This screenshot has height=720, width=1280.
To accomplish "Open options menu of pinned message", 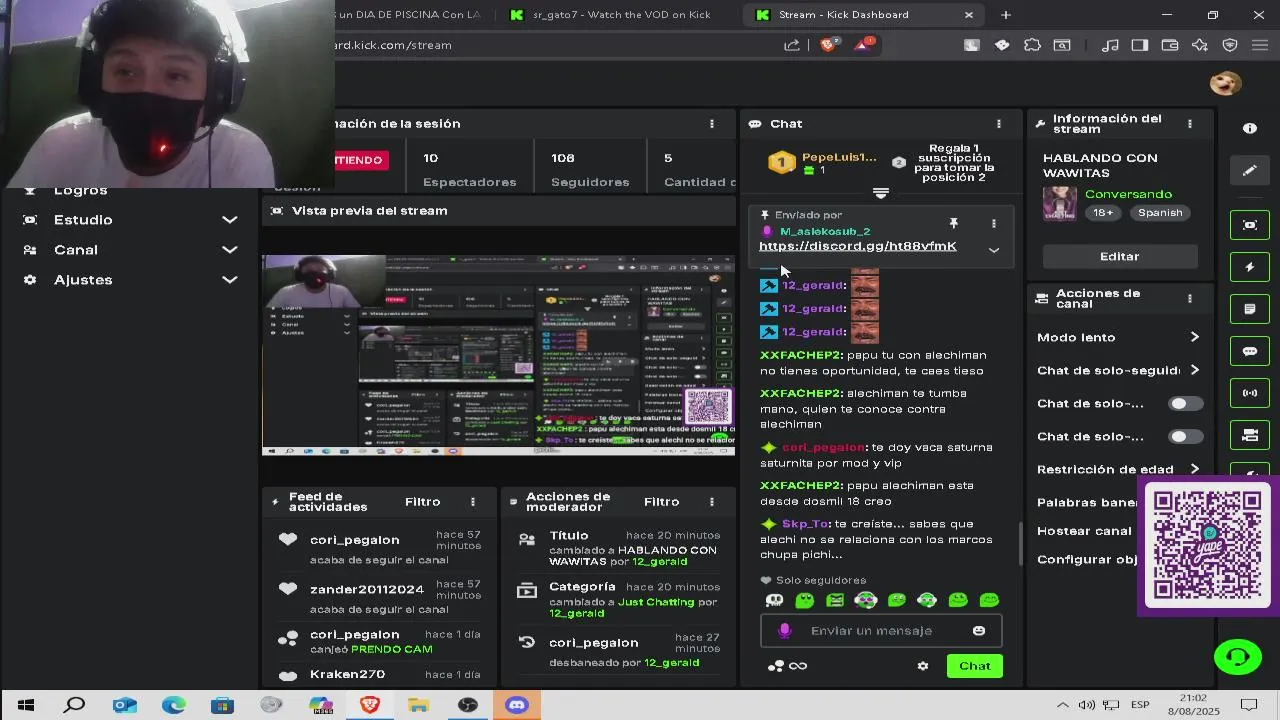I will click(x=993, y=223).
